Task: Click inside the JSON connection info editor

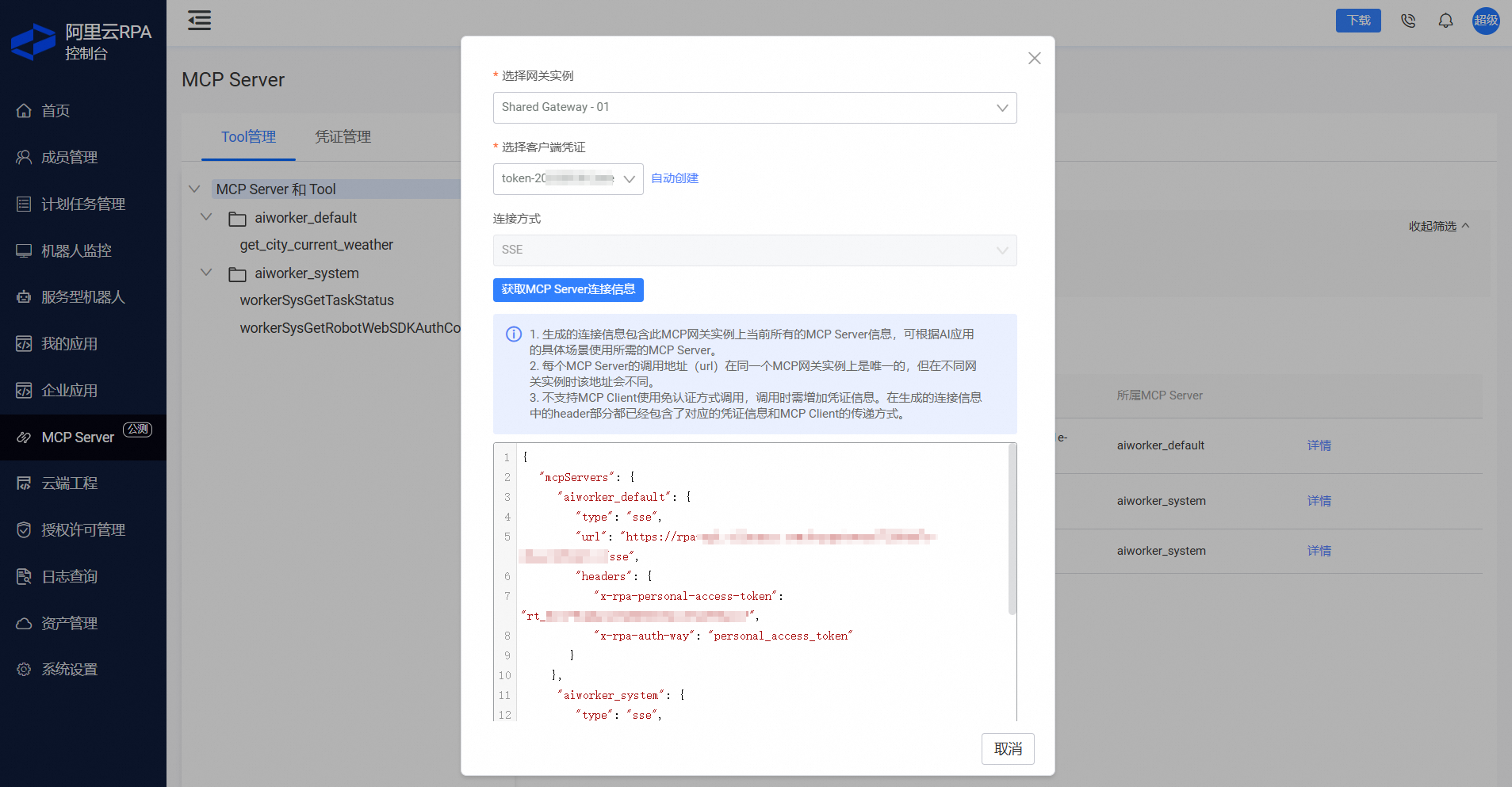Action: tap(755, 582)
